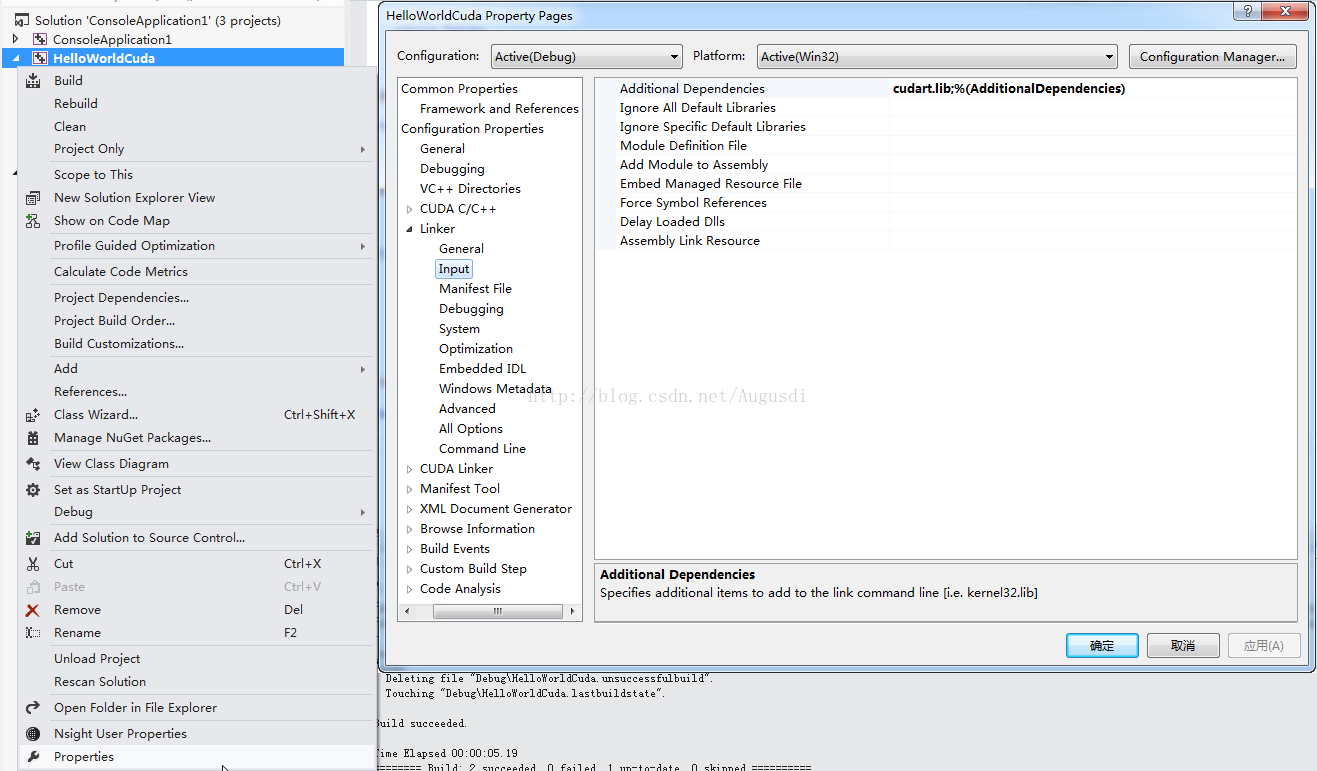The image size is (1317, 771).
Task: Open the Platform dropdown
Action: point(937,57)
